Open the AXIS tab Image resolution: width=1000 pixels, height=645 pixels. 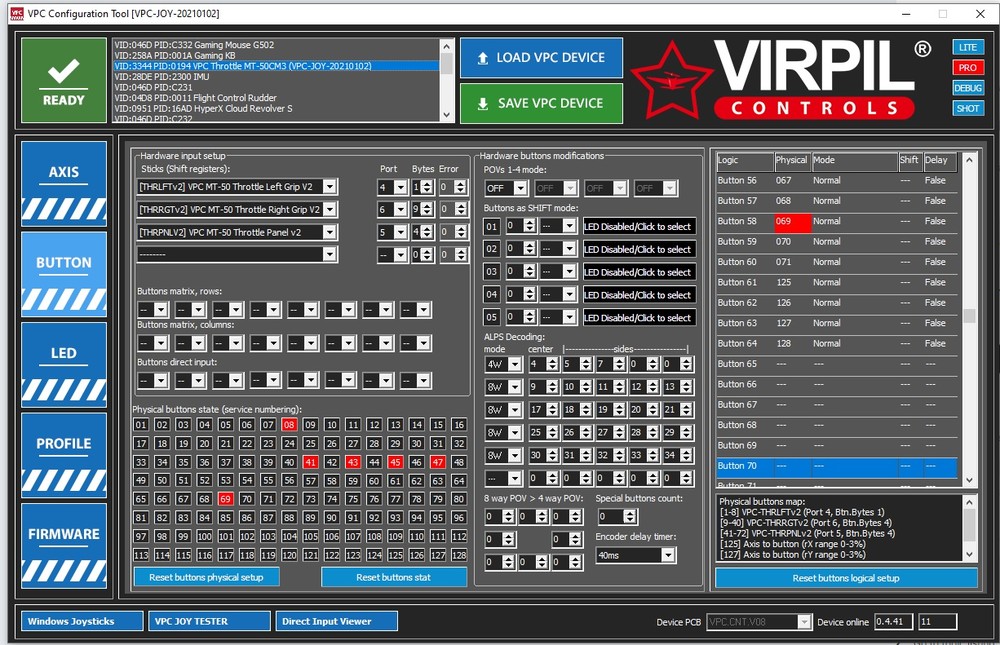pyautogui.click(x=64, y=184)
